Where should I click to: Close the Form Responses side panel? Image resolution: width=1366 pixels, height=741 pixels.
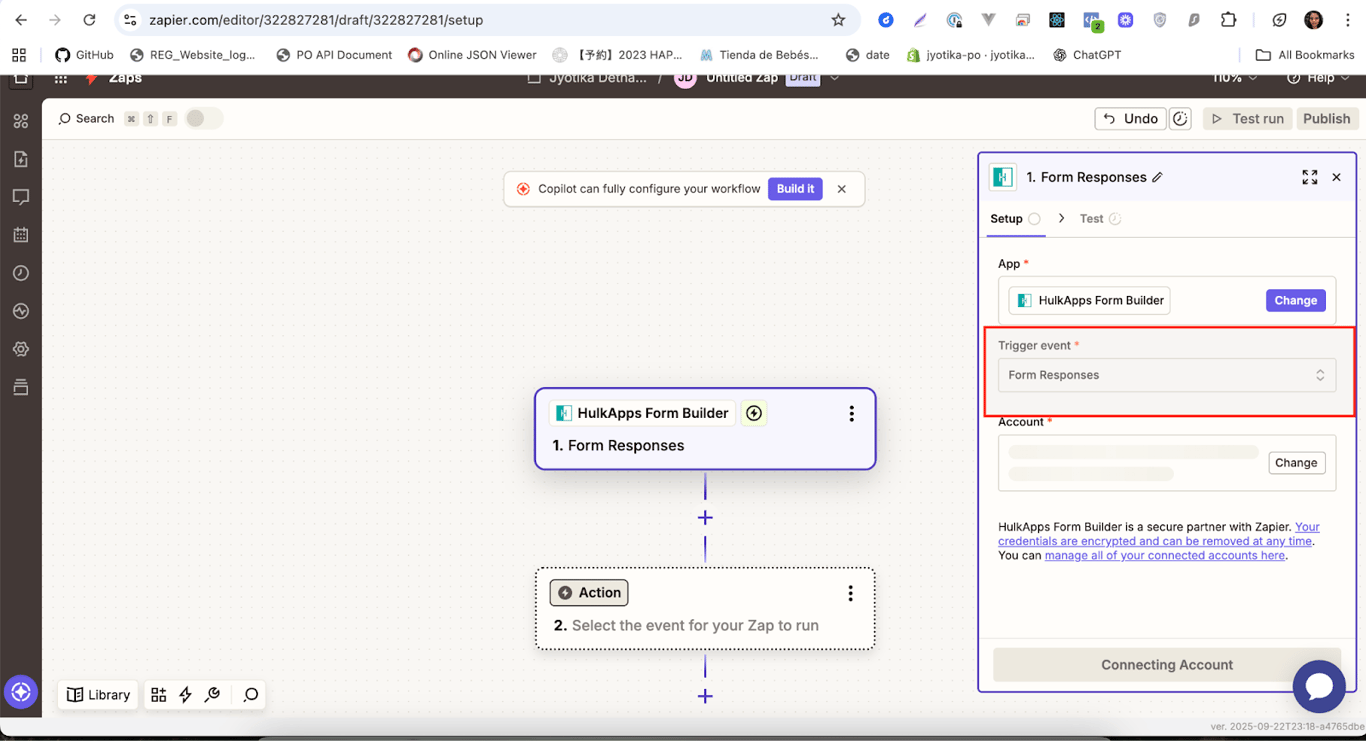[1336, 177]
